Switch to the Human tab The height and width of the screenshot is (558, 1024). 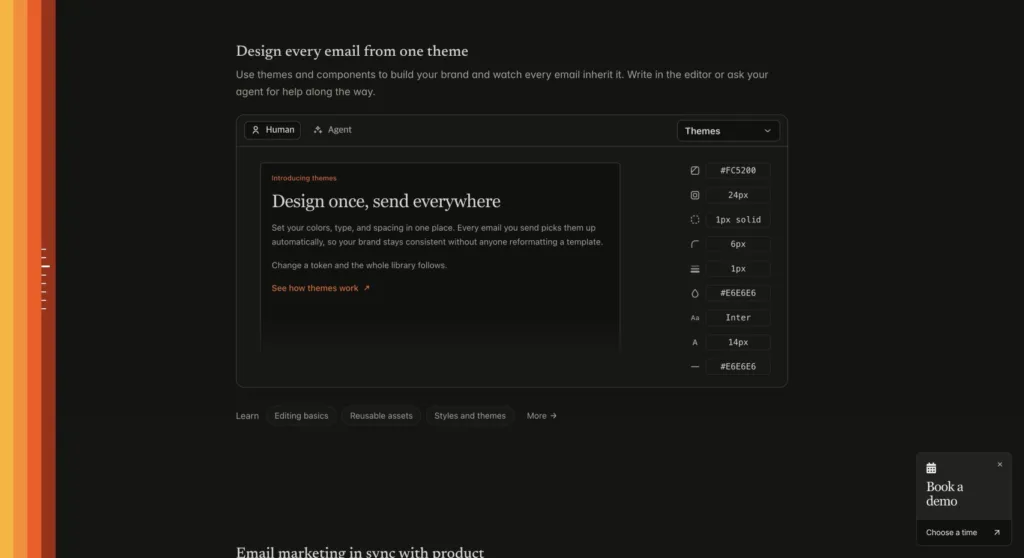point(272,130)
